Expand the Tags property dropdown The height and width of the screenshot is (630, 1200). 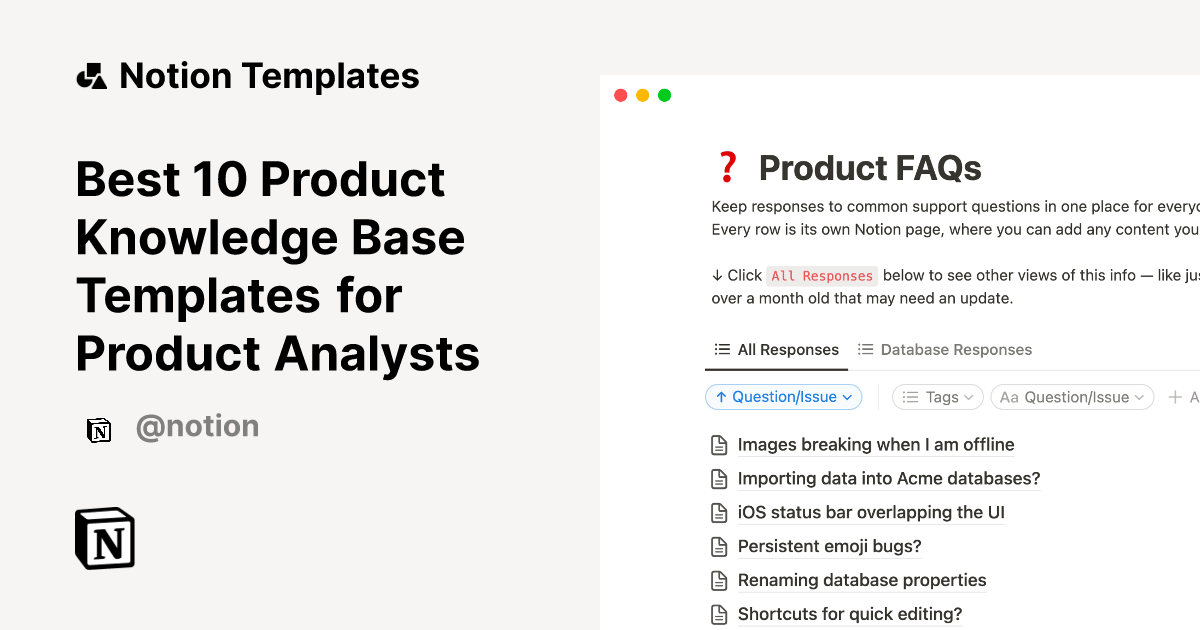[972, 397]
